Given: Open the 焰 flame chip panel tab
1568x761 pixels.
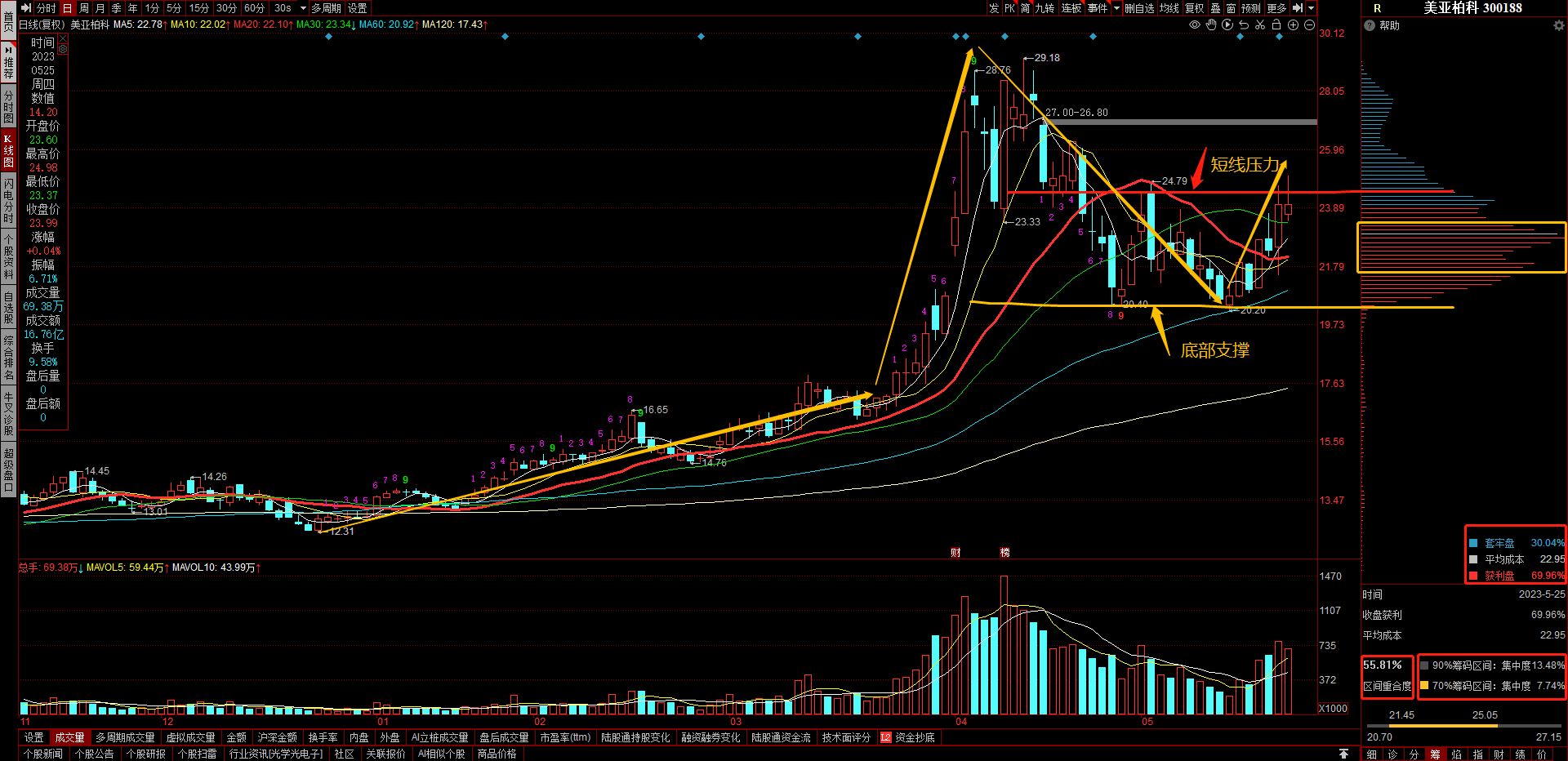Looking at the screenshot, I should pos(1456,754).
